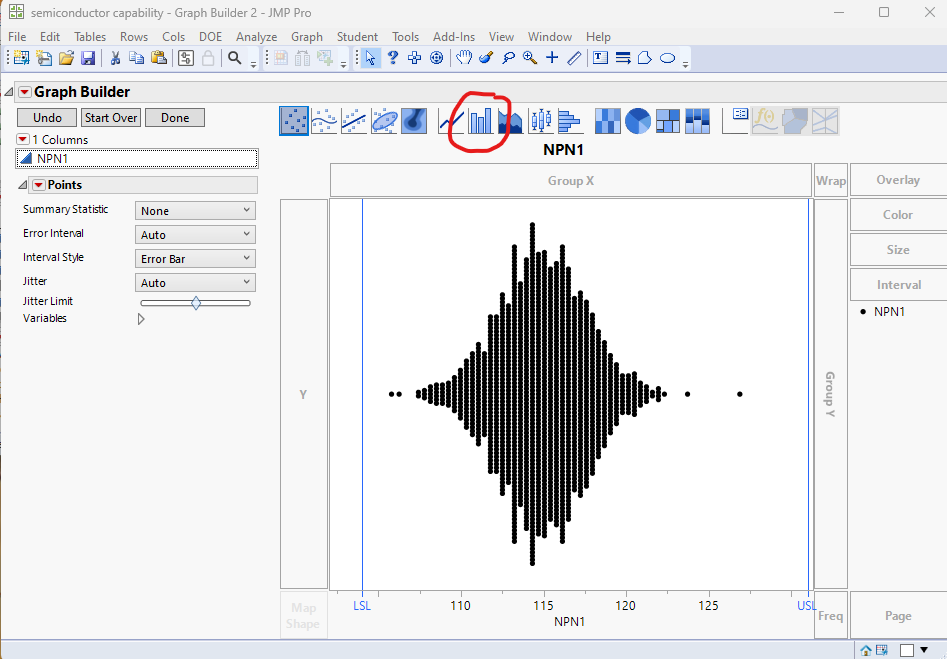Select the Ellipse graph element icon
Image resolution: width=947 pixels, height=659 pixels.
click(384, 121)
